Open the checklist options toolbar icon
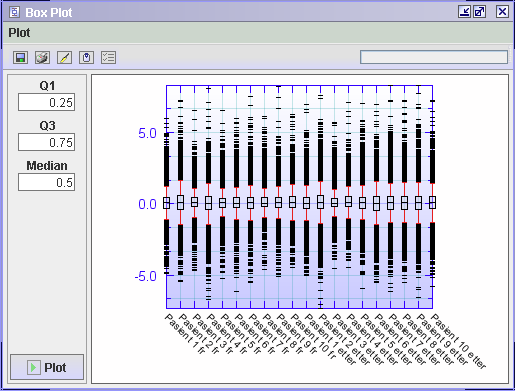Image resolution: width=515 pixels, height=391 pixels. point(108,58)
